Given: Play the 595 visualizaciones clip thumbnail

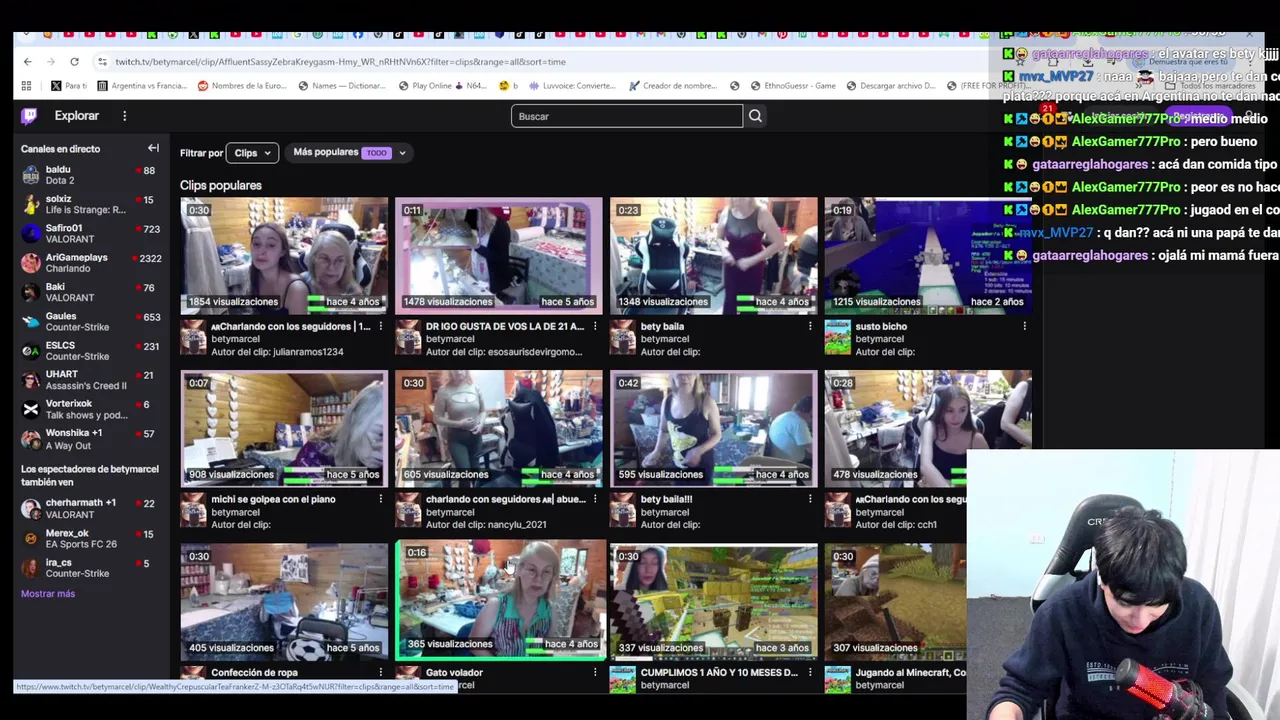Looking at the screenshot, I should (x=714, y=429).
